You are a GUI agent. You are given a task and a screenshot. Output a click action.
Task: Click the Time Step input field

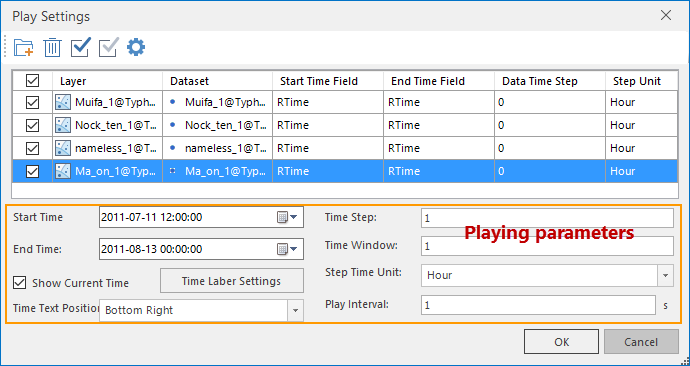coord(547,218)
